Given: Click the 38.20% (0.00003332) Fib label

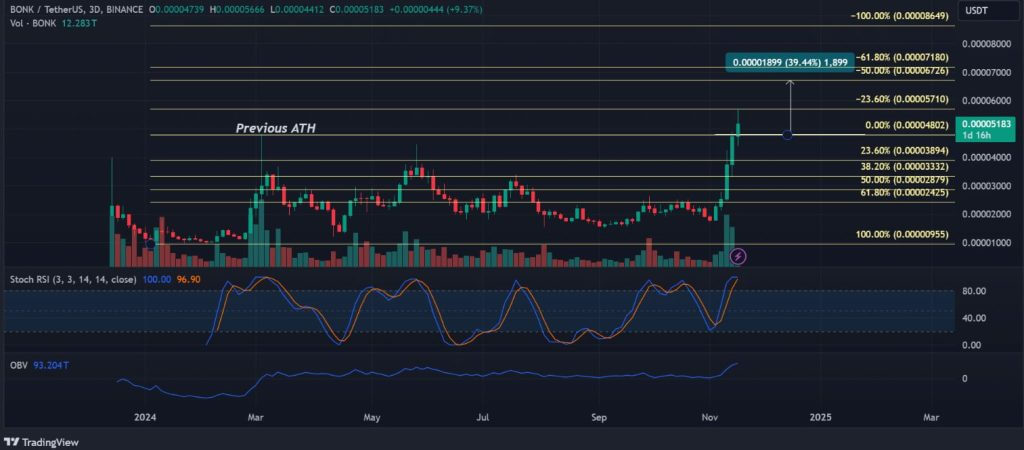Looking at the screenshot, I should (906, 167).
